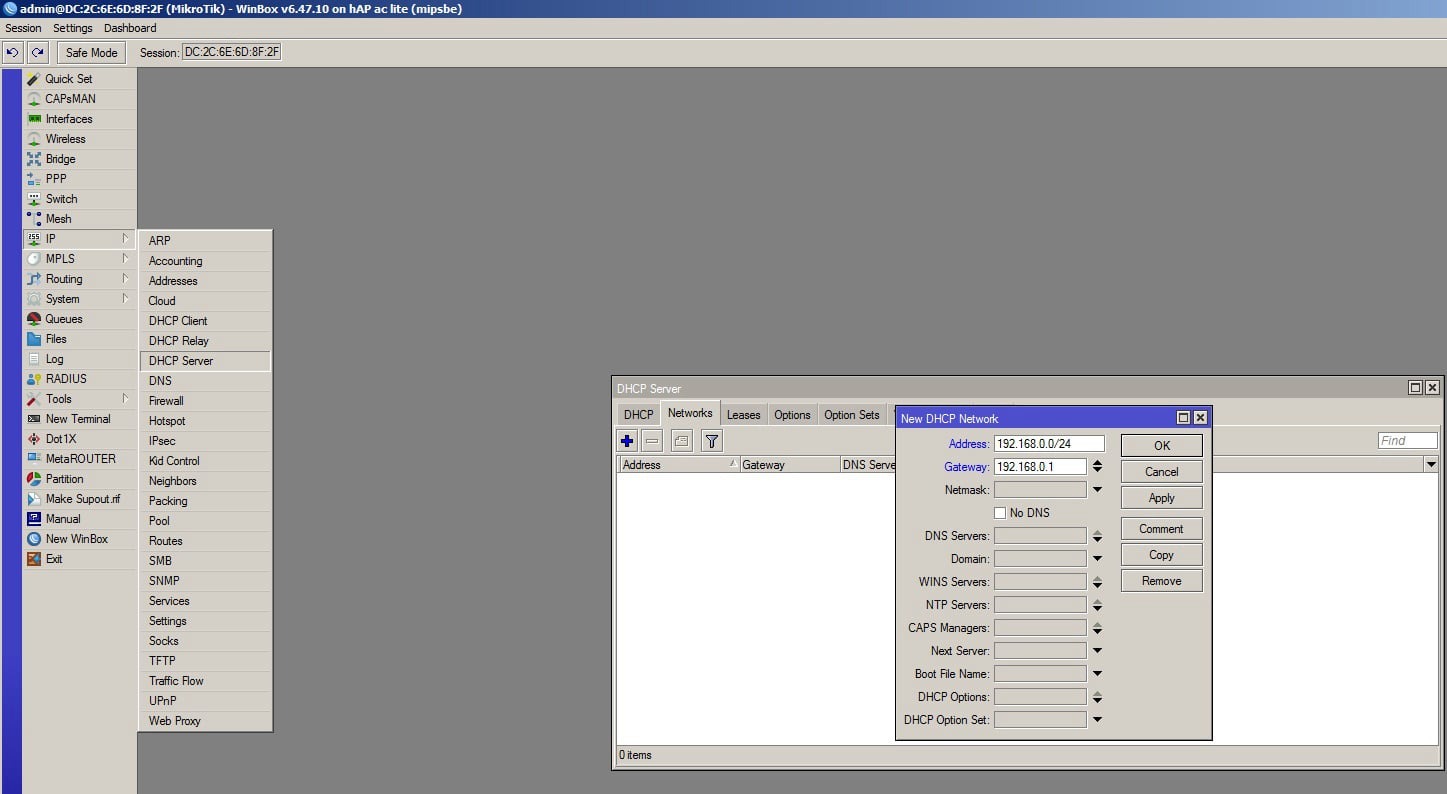
Task: Click the Redo arrow icon
Action: click(38, 53)
